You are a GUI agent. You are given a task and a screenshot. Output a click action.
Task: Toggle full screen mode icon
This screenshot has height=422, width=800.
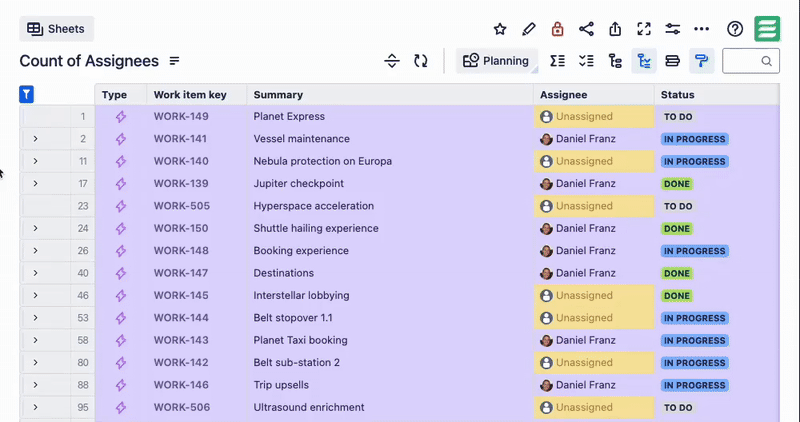pos(644,29)
